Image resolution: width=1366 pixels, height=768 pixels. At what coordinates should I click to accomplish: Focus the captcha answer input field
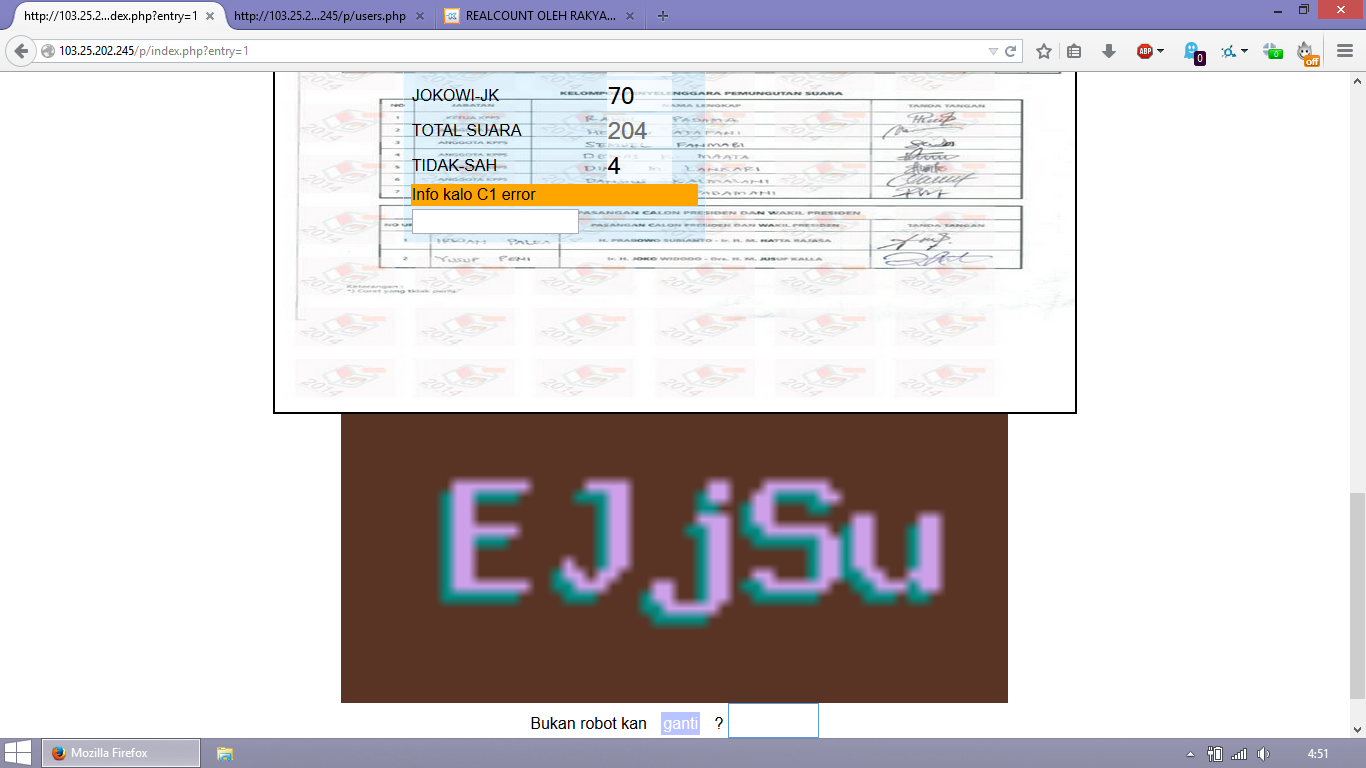[773, 721]
